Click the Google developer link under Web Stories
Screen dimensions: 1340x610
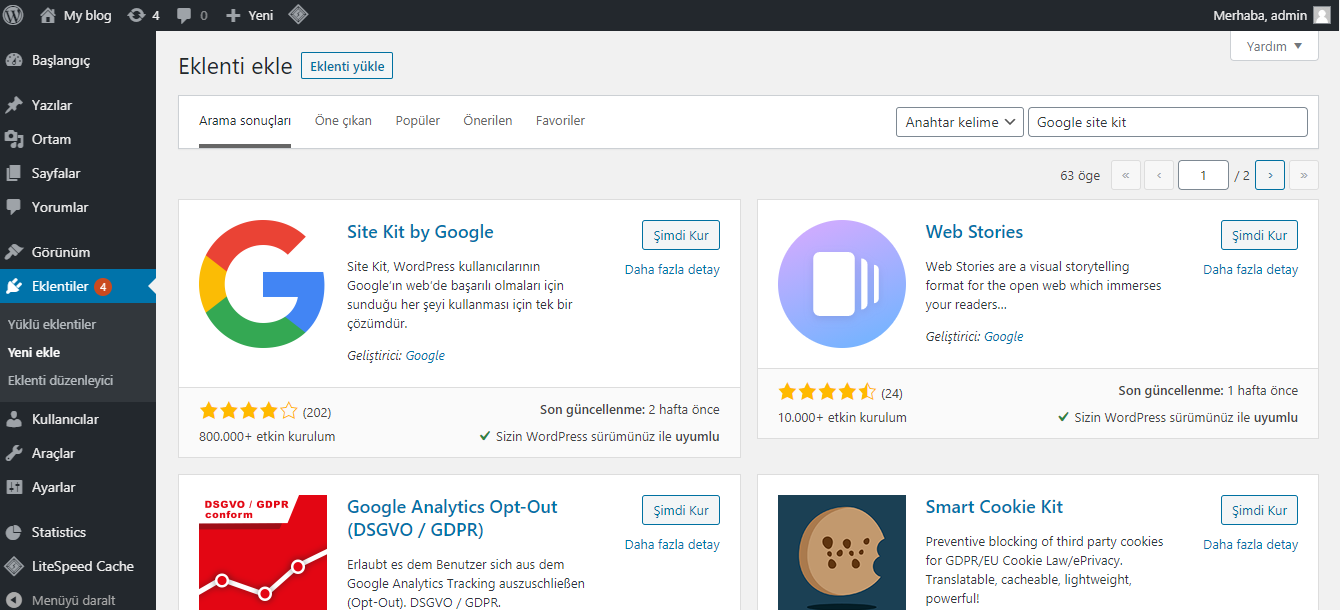coord(1004,337)
